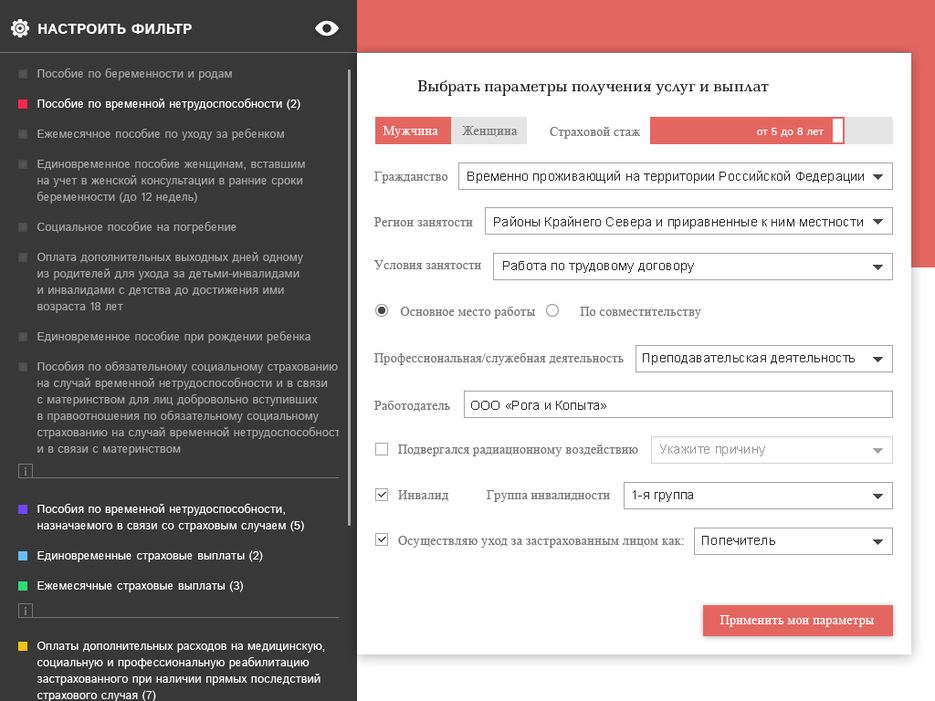Click Пособия по обязательному социальному страхованию item
The height and width of the screenshot is (701, 935).
pyautogui.click(x=187, y=408)
